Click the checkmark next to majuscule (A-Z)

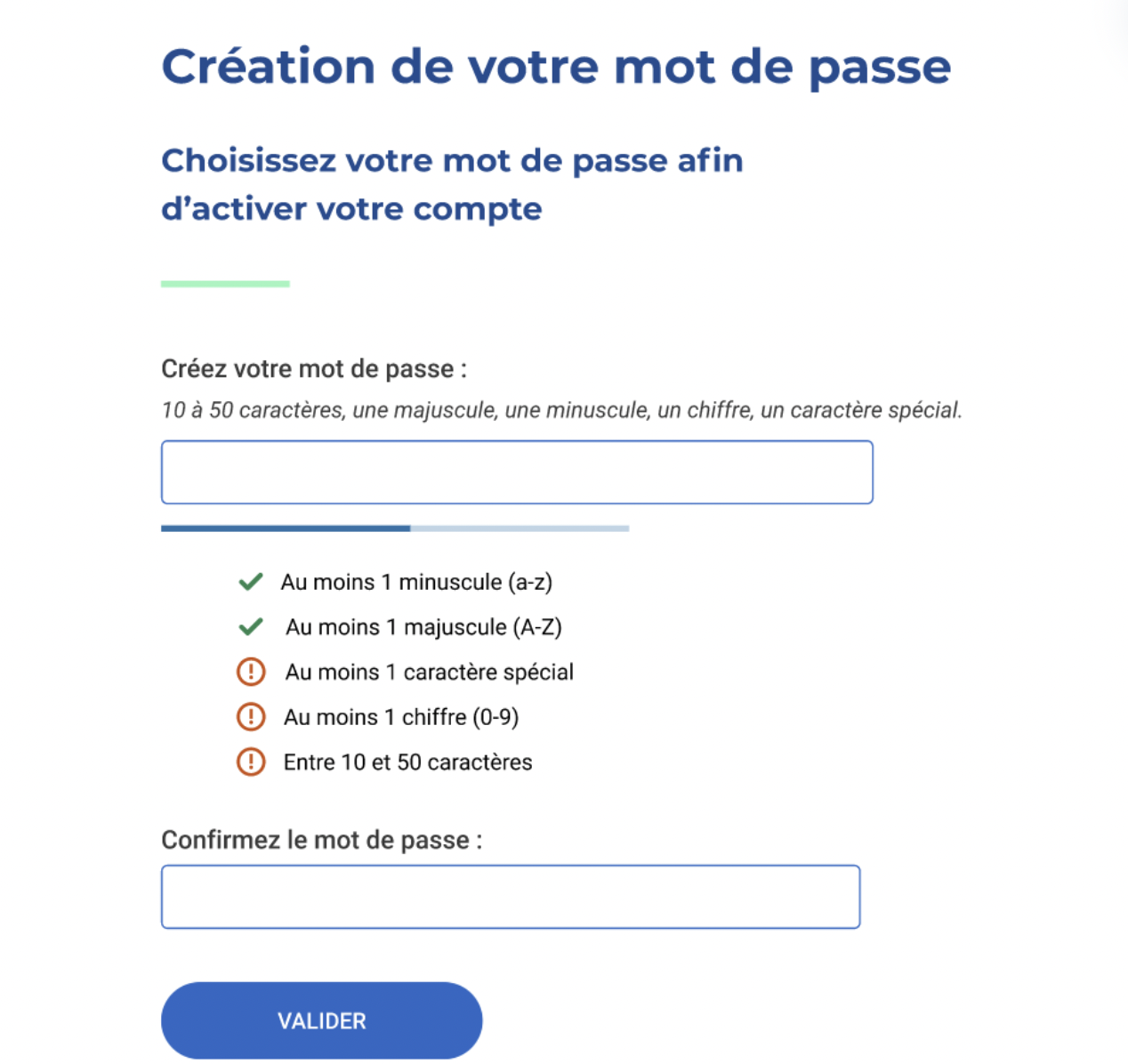[252, 626]
